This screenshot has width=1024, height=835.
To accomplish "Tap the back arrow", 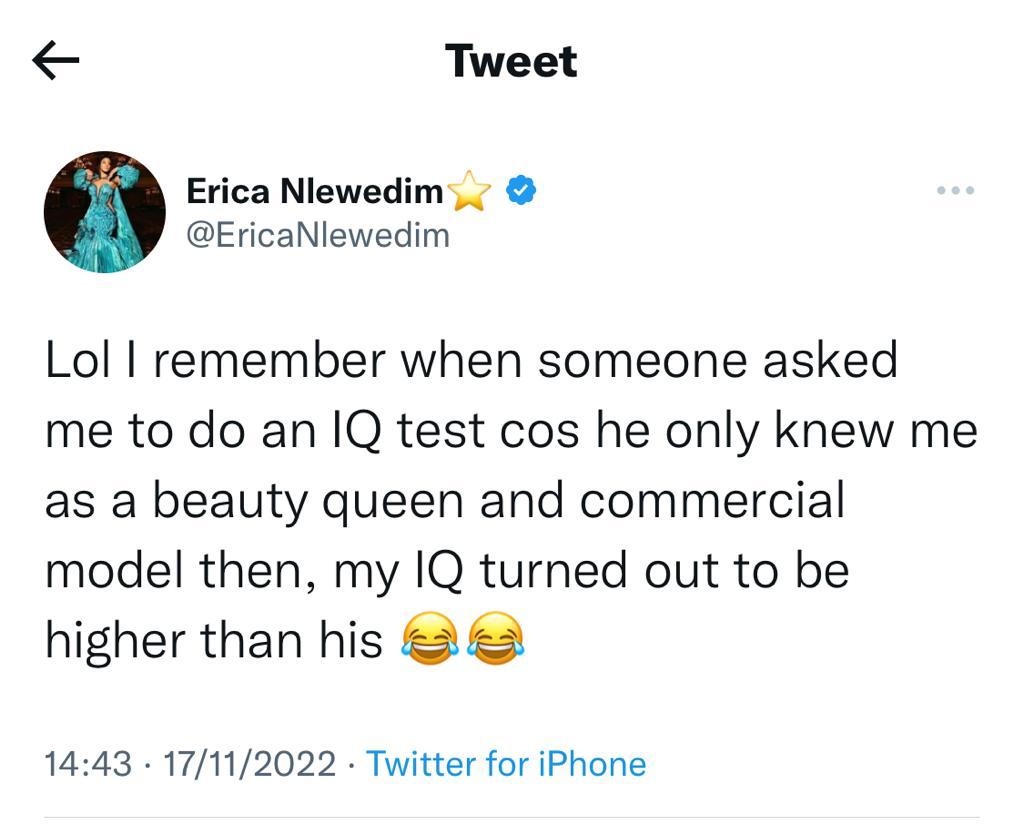I will click(56, 62).
